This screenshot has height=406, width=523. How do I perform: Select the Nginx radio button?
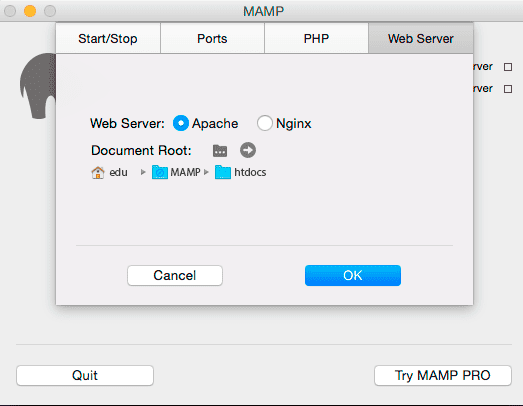tap(265, 123)
